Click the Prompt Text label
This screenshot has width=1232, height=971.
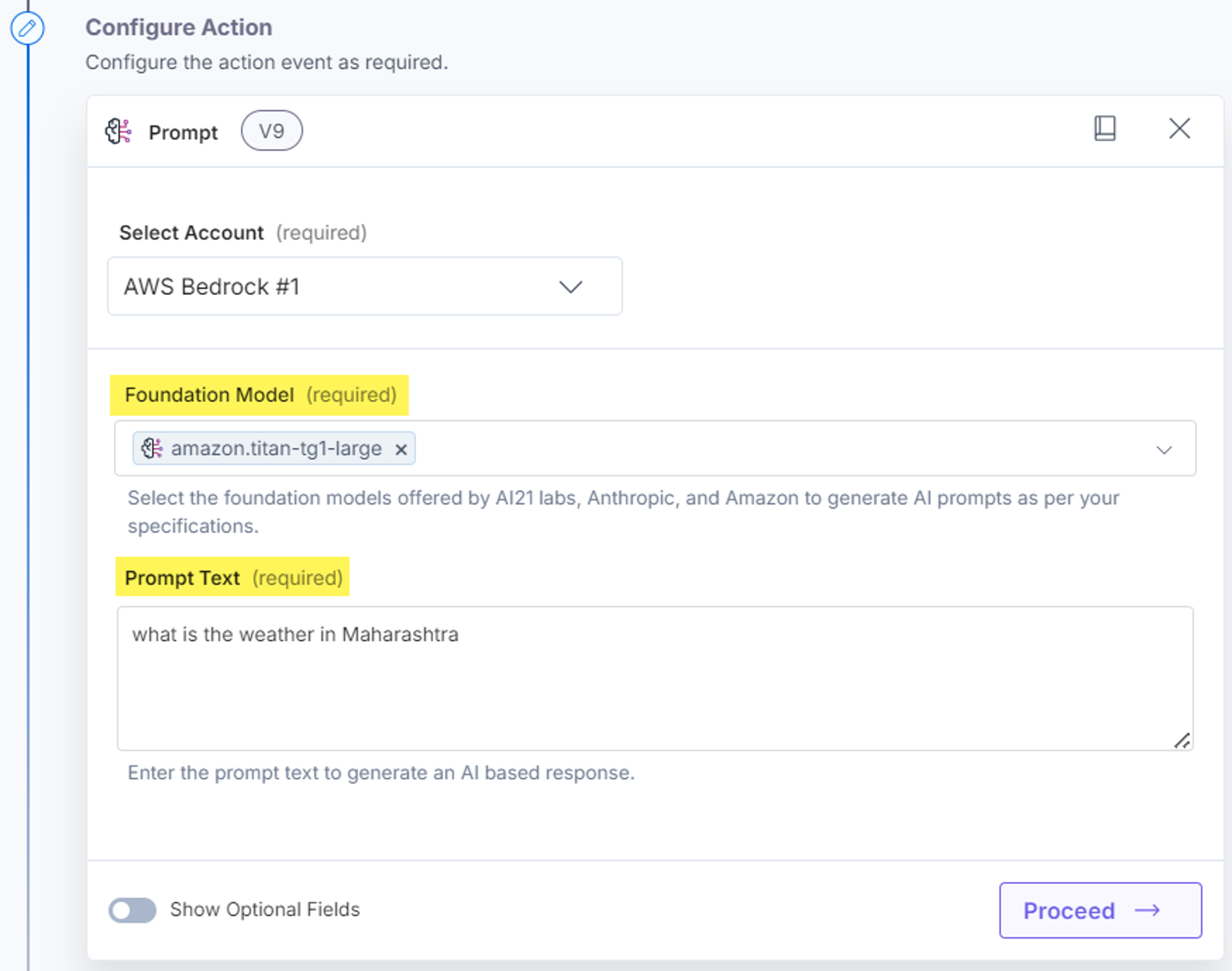[182, 578]
